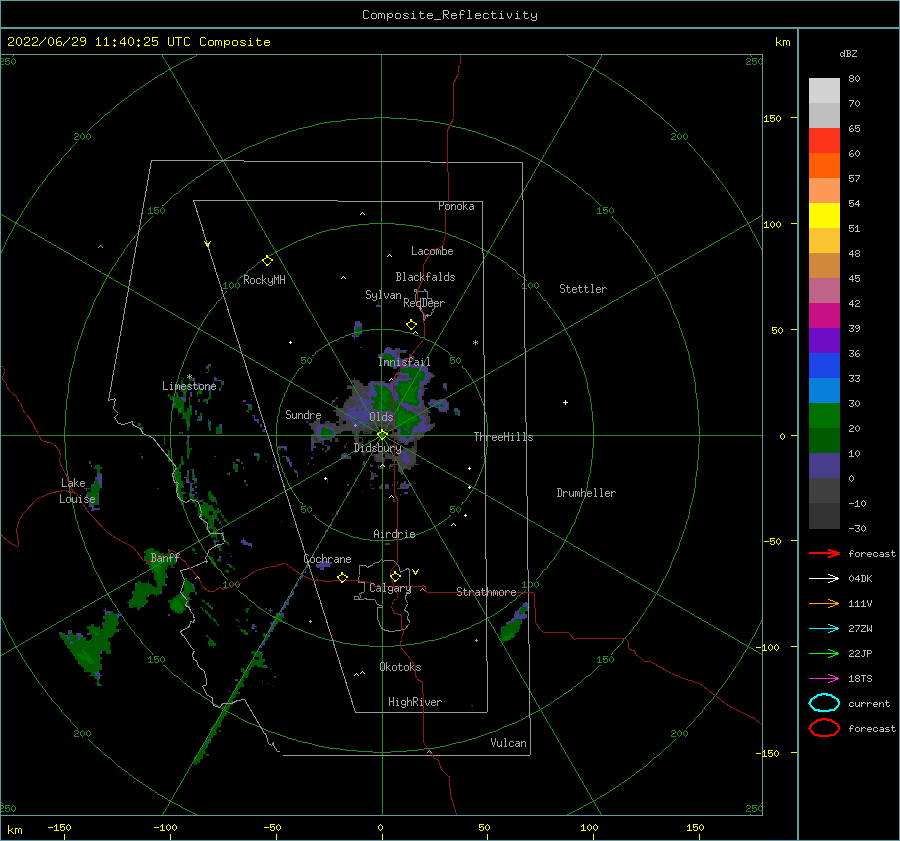
Task: Click the Limestone label
Action: point(189,386)
